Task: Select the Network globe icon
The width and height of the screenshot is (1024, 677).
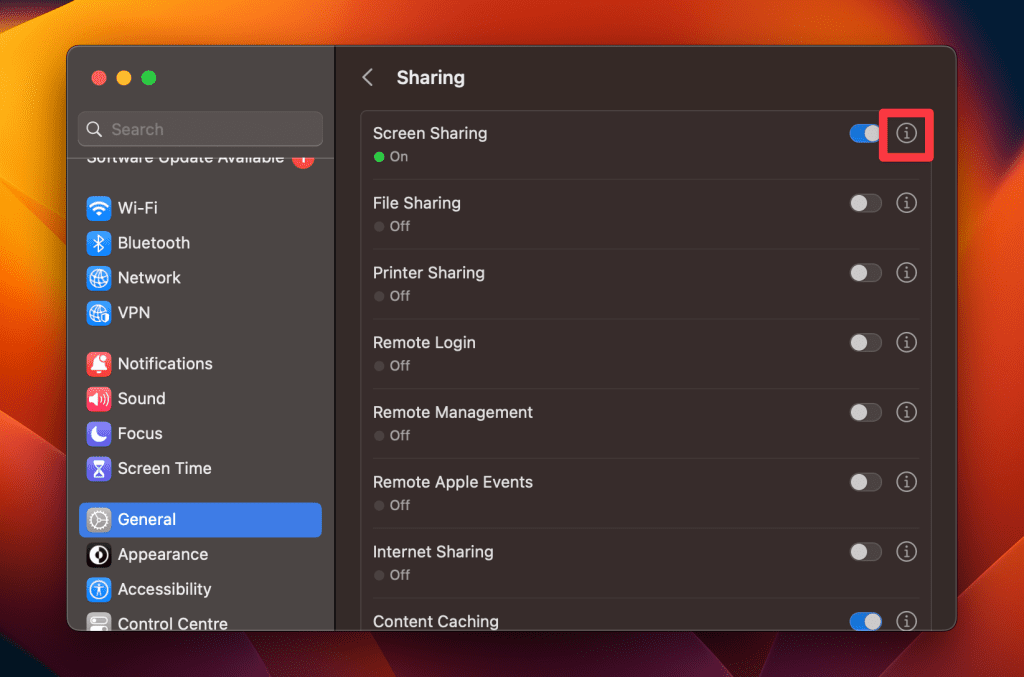Action: pyautogui.click(x=99, y=278)
